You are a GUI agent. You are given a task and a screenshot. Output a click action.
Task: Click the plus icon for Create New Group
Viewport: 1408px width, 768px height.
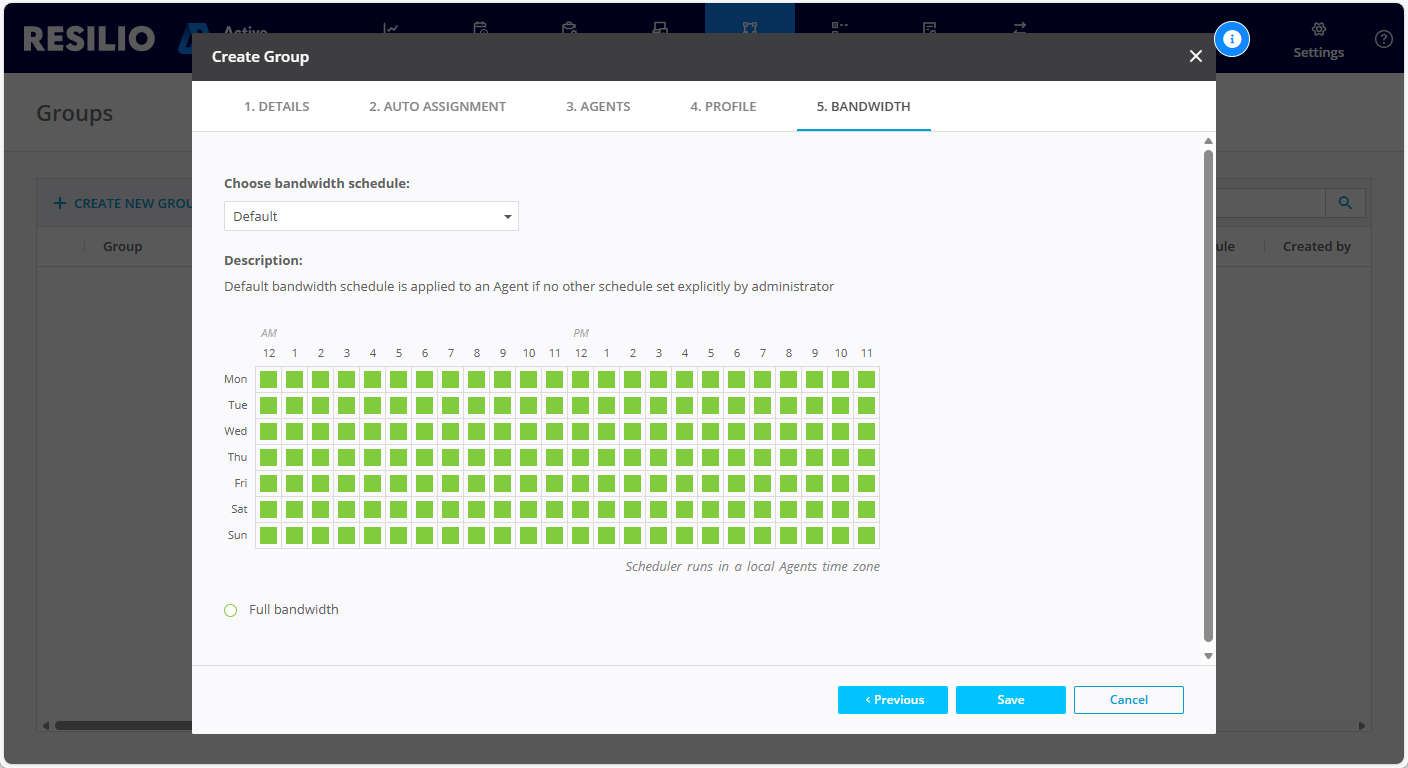(60, 203)
